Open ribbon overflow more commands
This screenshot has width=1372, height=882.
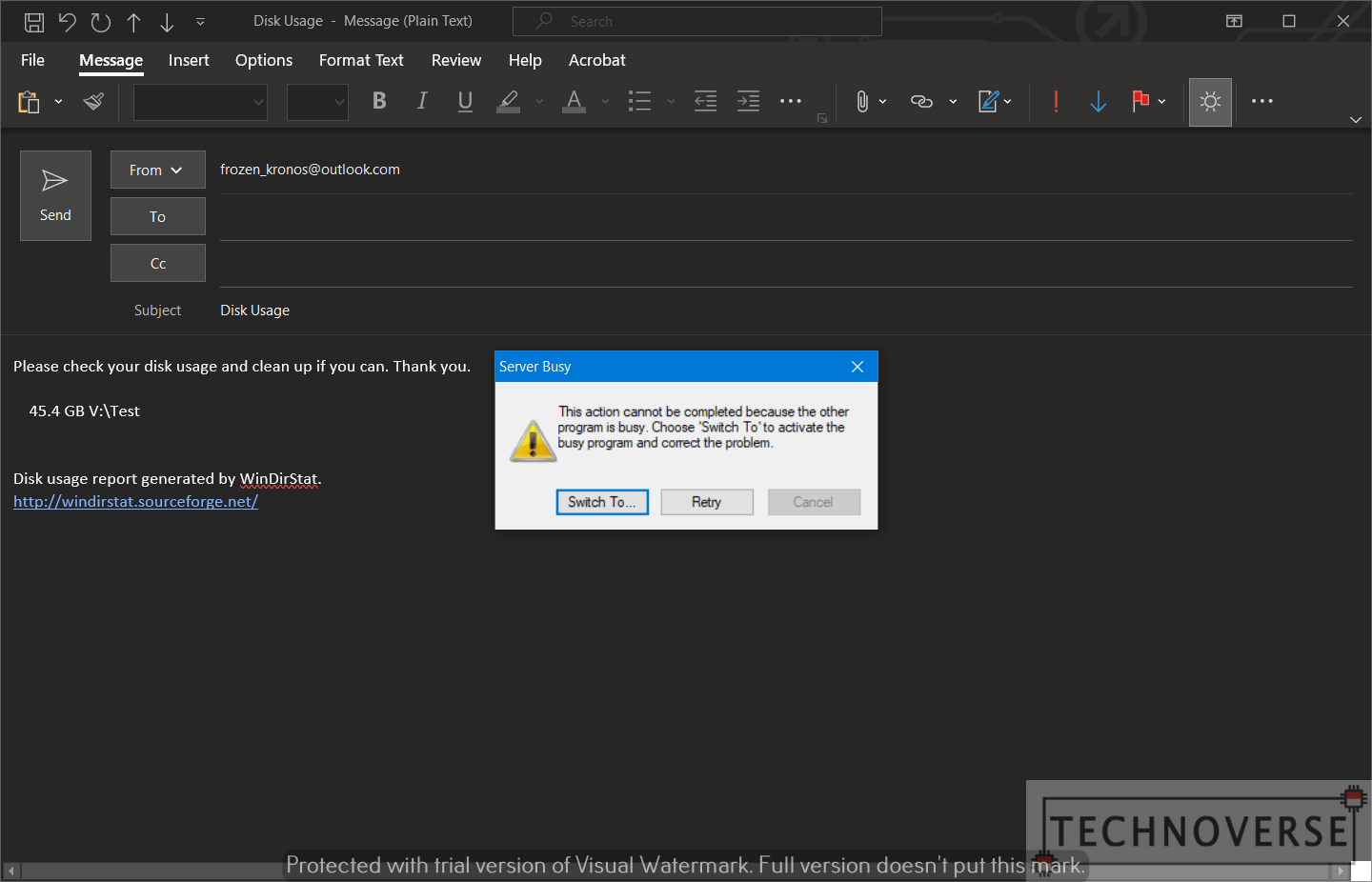(1262, 101)
